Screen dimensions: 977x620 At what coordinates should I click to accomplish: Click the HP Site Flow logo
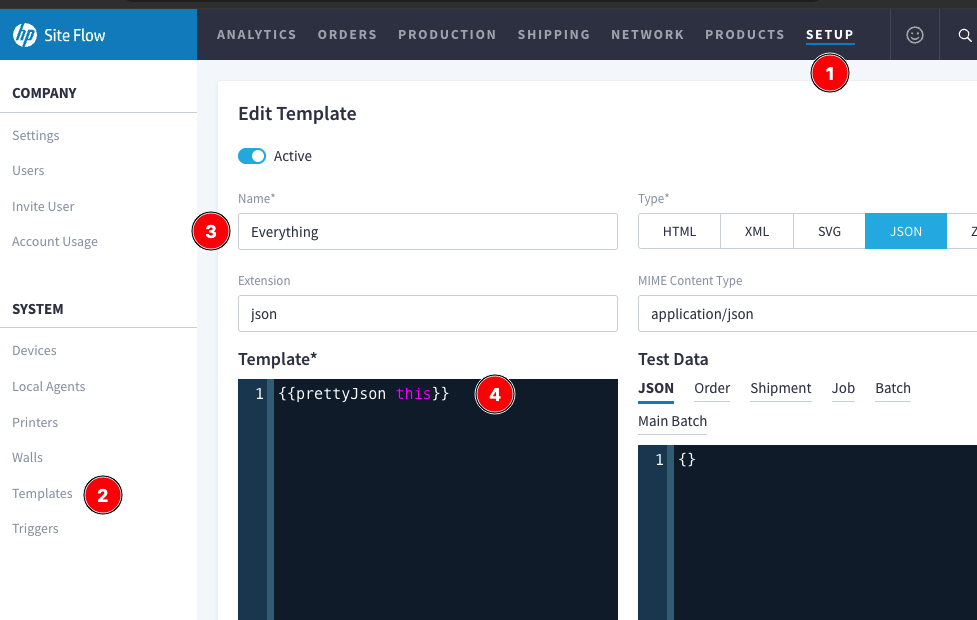coord(60,36)
